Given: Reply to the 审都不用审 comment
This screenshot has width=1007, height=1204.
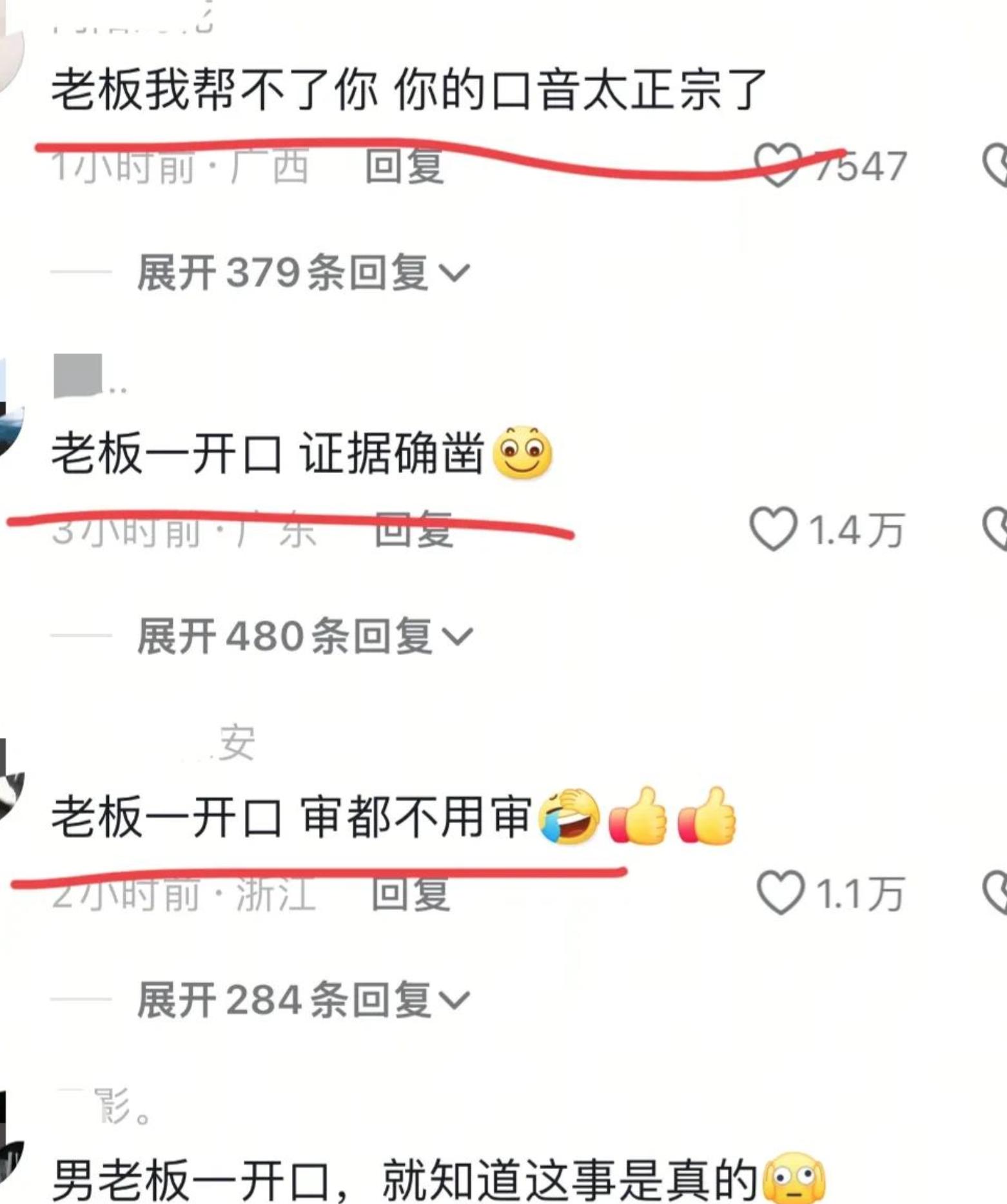Looking at the screenshot, I should click(410, 893).
